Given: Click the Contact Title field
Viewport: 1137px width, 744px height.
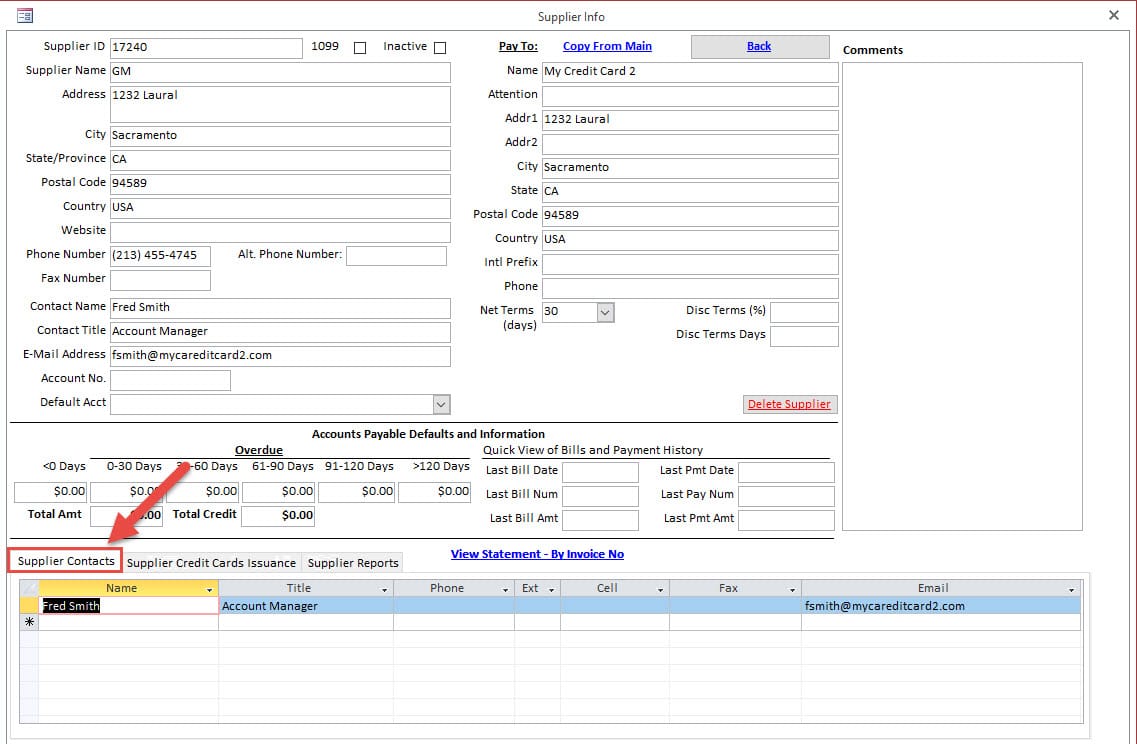Looking at the screenshot, I should [280, 332].
